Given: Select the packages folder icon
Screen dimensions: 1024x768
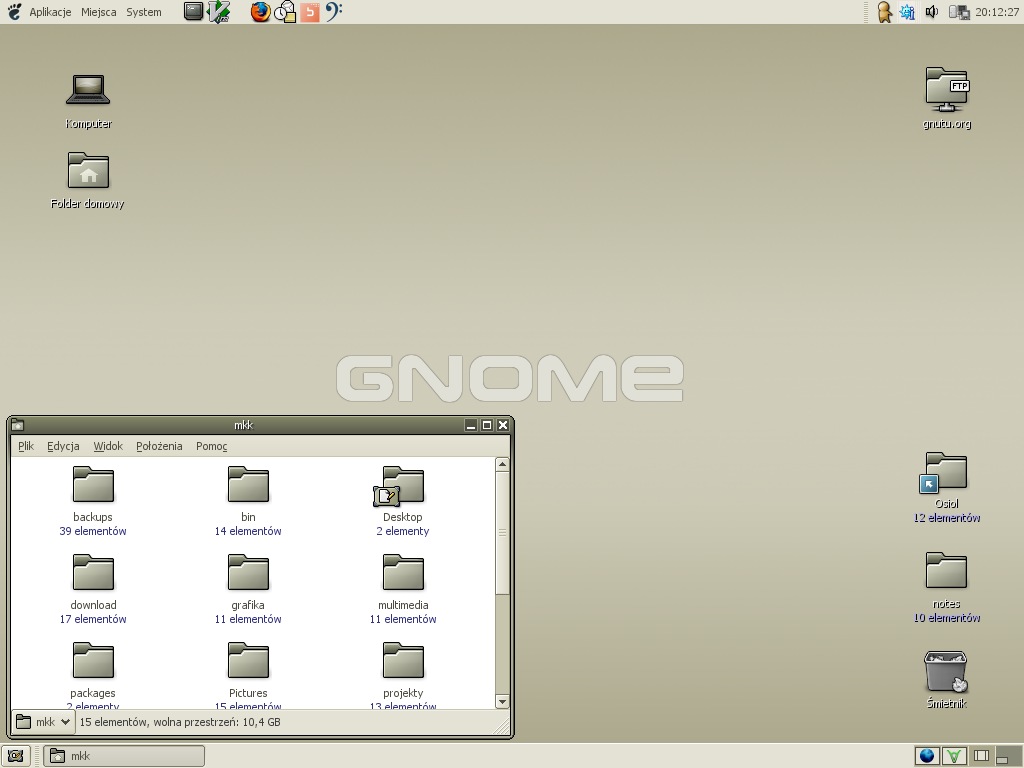Looking at the screenshot, I should point(93,661).
